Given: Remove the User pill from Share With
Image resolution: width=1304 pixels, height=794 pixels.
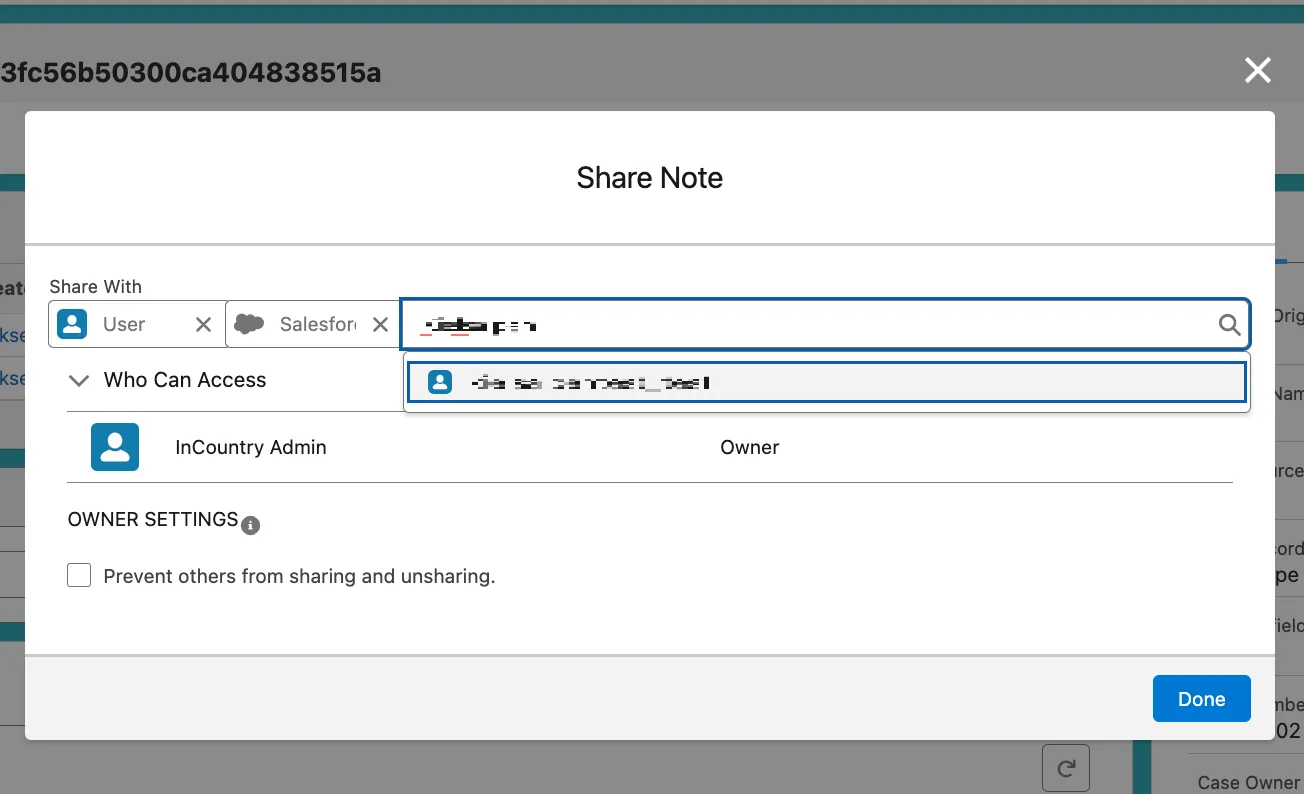Looking at the screenshot, I should pyautogui.click(x=203, y=324).
